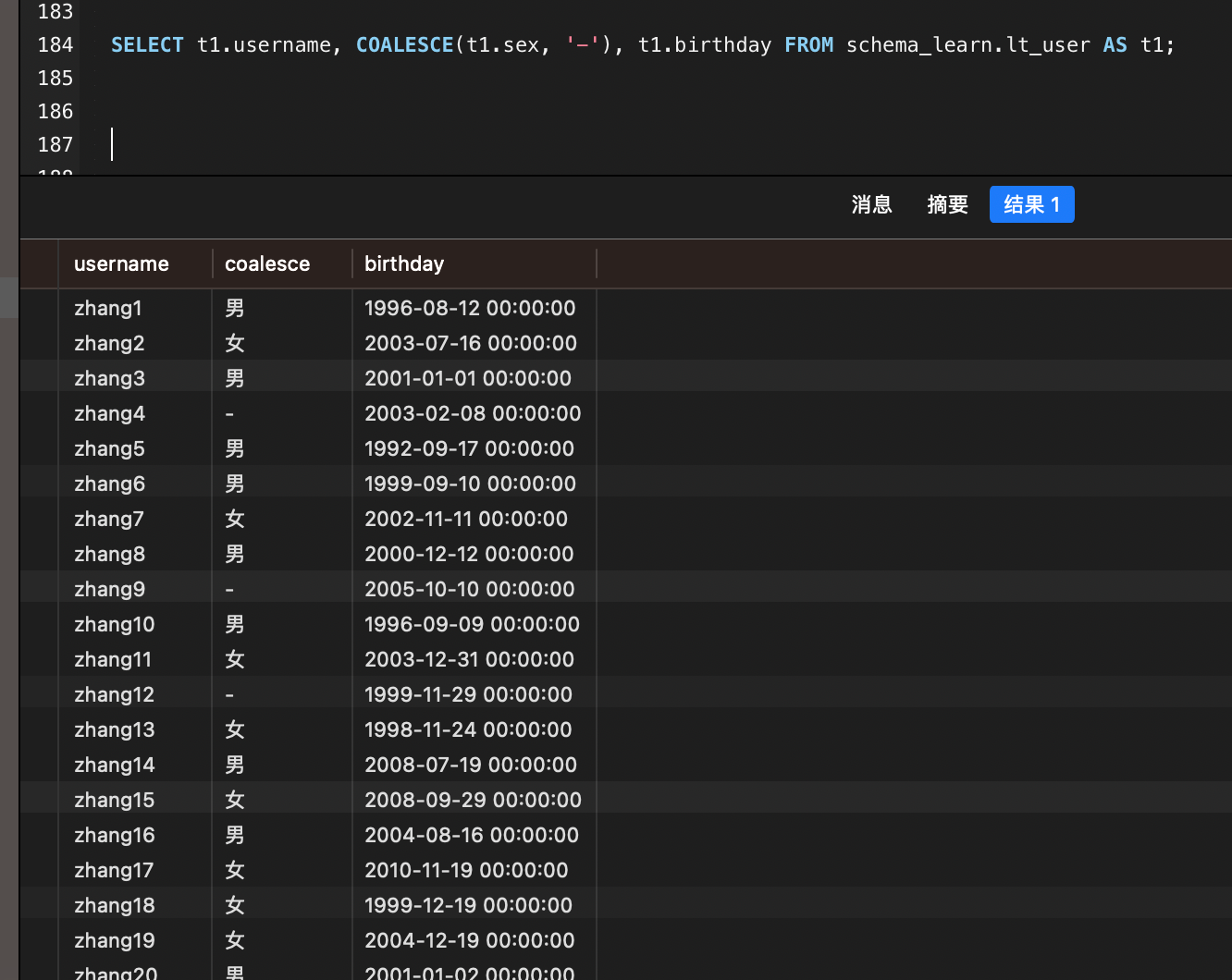Click birthday 2003-07-16 00:00:00
The width and height of the screenshot is (1232, 980).
click(471, 343)
